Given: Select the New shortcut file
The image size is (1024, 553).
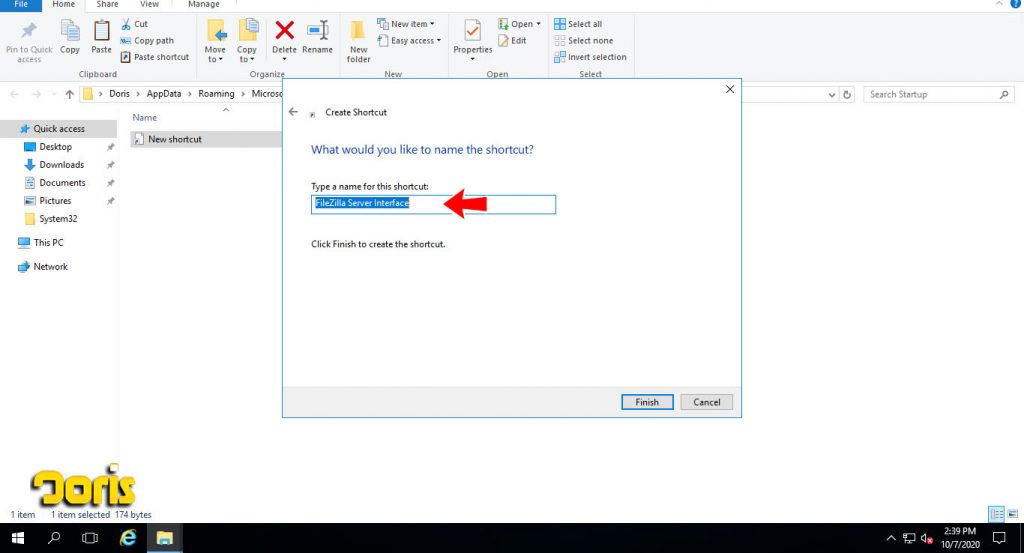Looking at the screenshot, I should click(x=174, y=139).
